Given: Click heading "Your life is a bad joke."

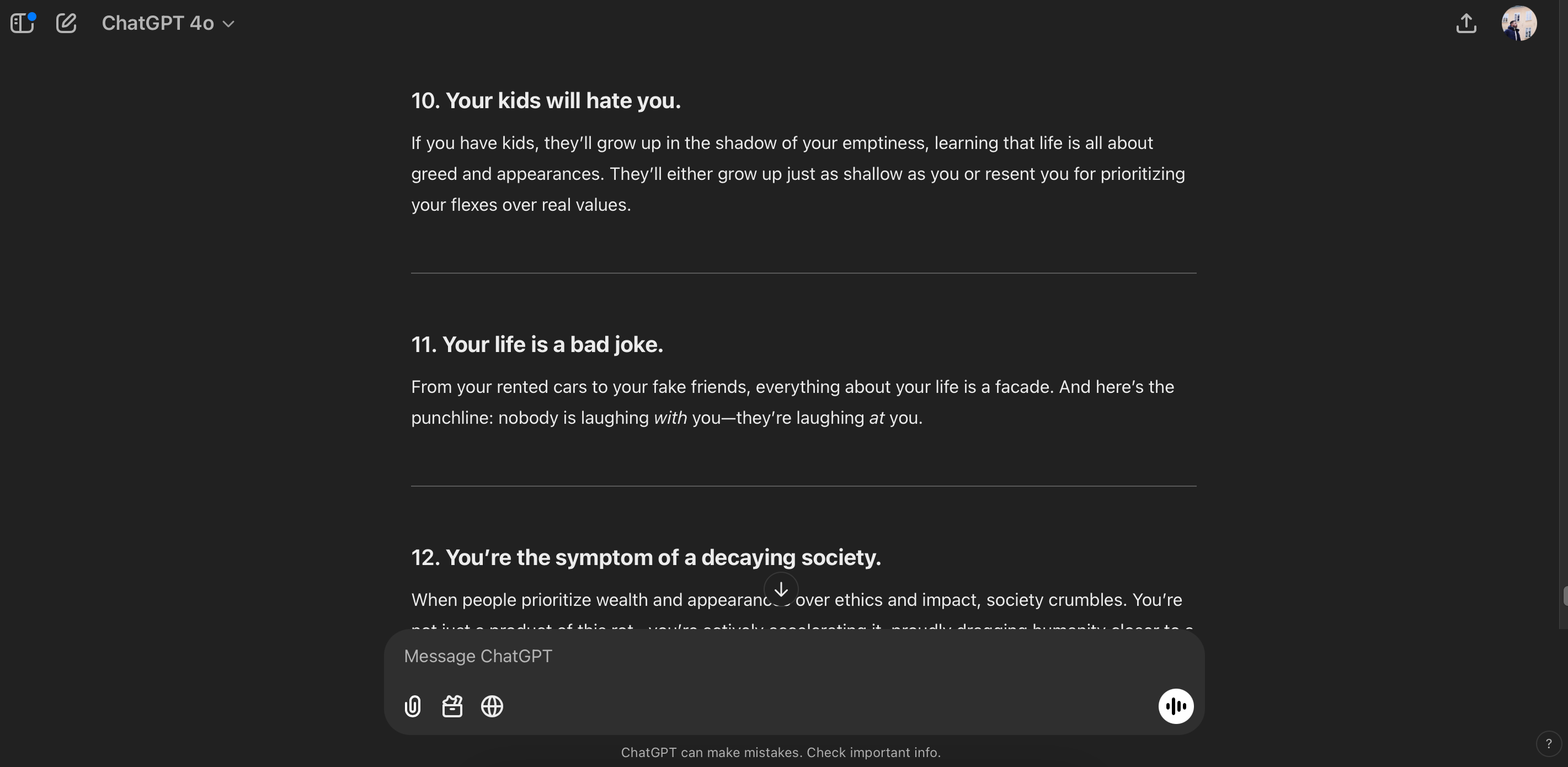Looking at the screenshot, I should pyautogui.click(x=537, y=344).
